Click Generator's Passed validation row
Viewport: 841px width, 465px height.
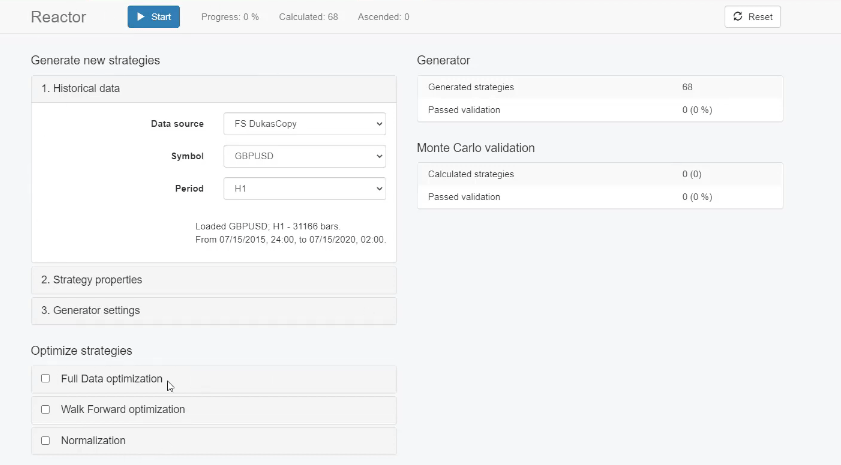pyautogui.click(x=599, y=110)
